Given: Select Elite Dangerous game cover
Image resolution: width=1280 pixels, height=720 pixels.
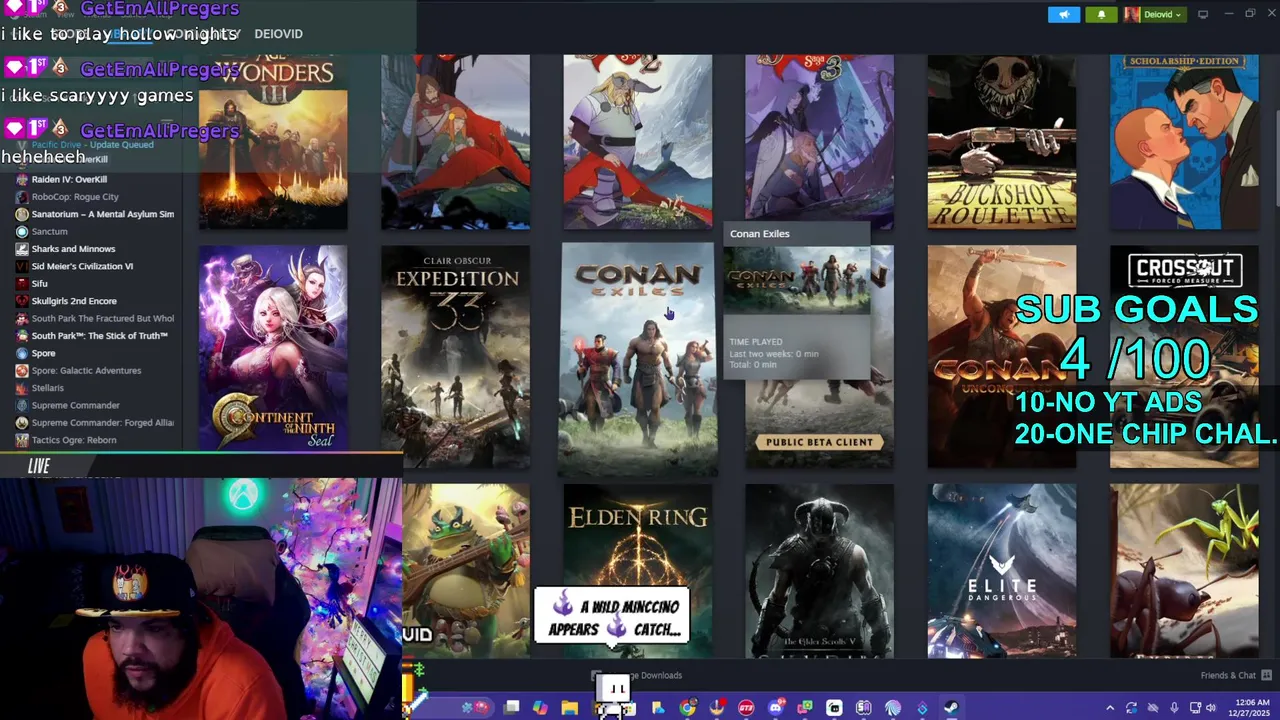Looking at the screenshot, I should pyautogui.click(x=1002, y=571).
